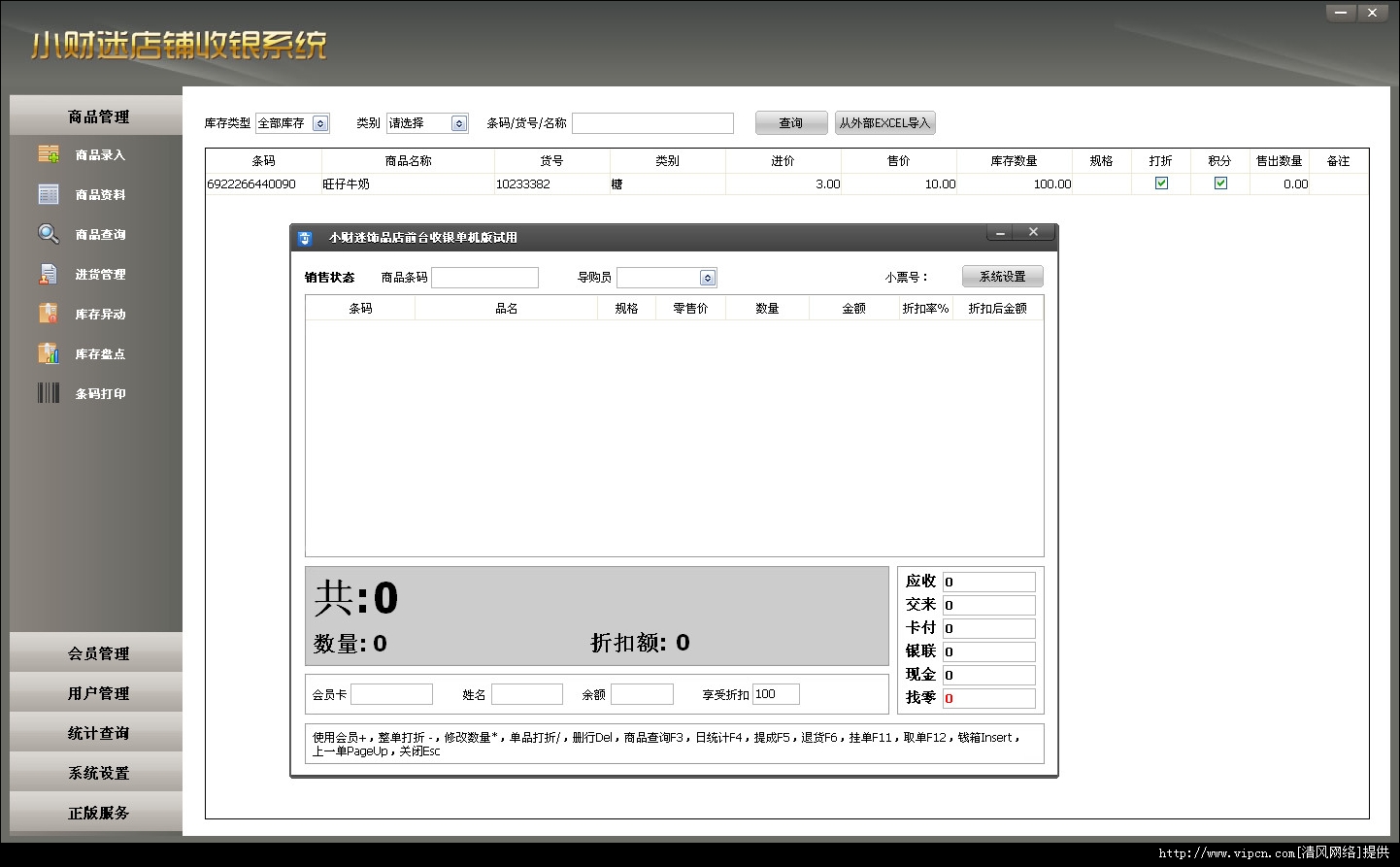Viewport: 1400px width, 867px height.
Task: Adjust the 享受折扣 value field
Action: click(774, 693)
